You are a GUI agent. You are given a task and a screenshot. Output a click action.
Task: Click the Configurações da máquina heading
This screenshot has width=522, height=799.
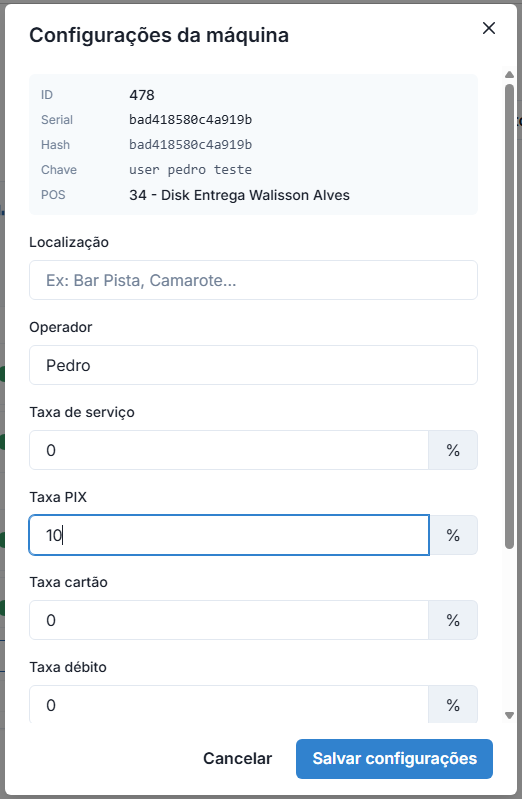point(159,35)
